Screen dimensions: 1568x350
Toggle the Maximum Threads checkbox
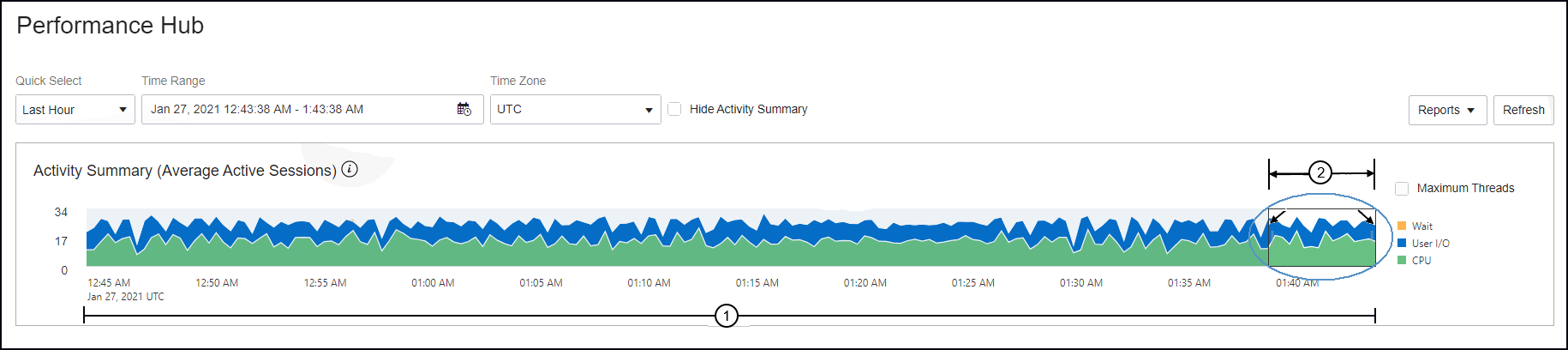pos(1402,188)
